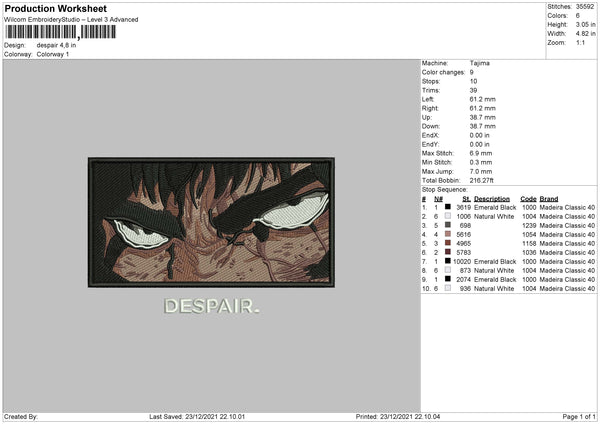
Task: Click the 'Brand' column header
Action: pyautogui.click(x=549, y=199)
